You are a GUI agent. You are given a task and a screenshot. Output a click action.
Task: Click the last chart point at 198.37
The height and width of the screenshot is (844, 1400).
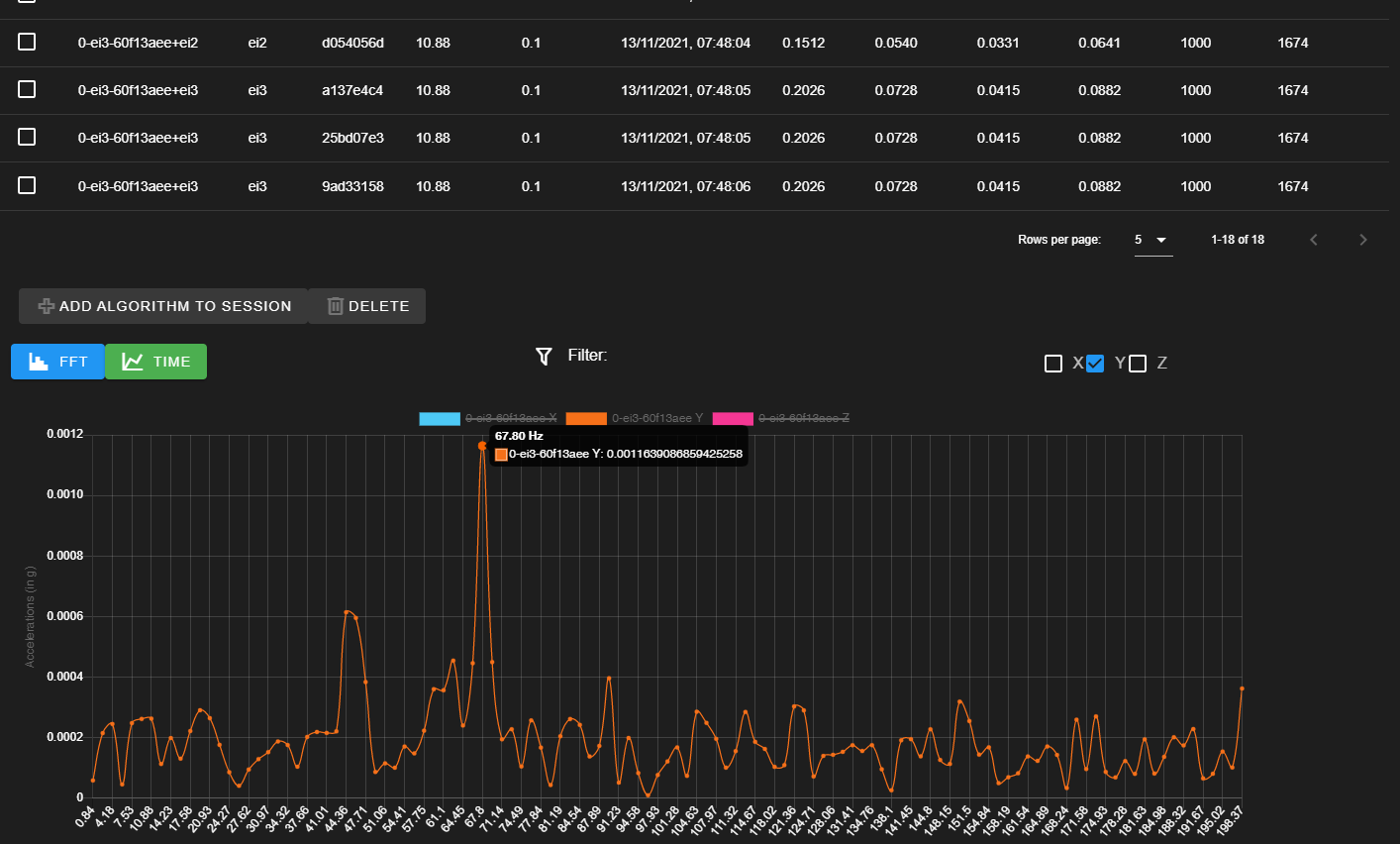tap(1242, 688)
